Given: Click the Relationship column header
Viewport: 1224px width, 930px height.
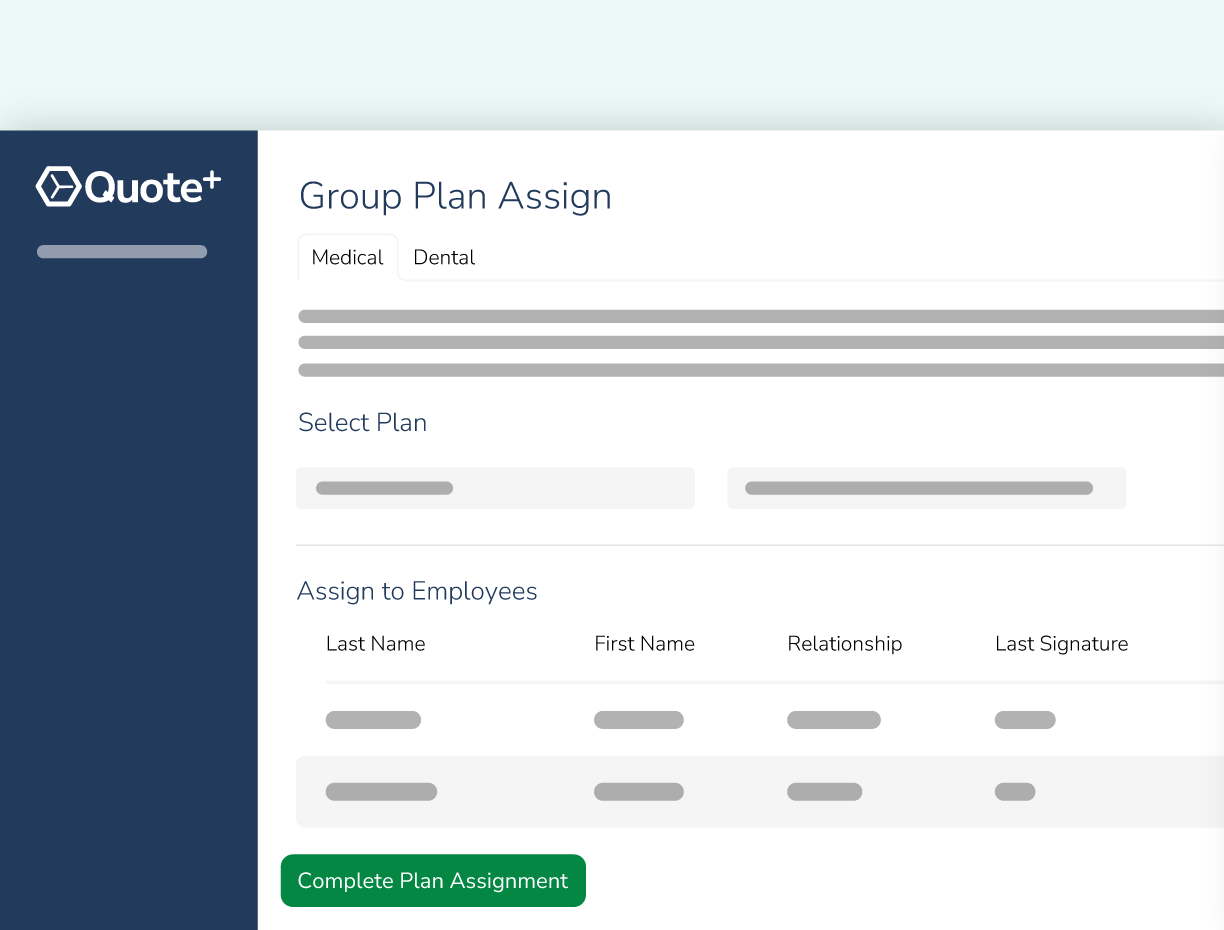Looking at the screenshot, I should pos(844,643).
